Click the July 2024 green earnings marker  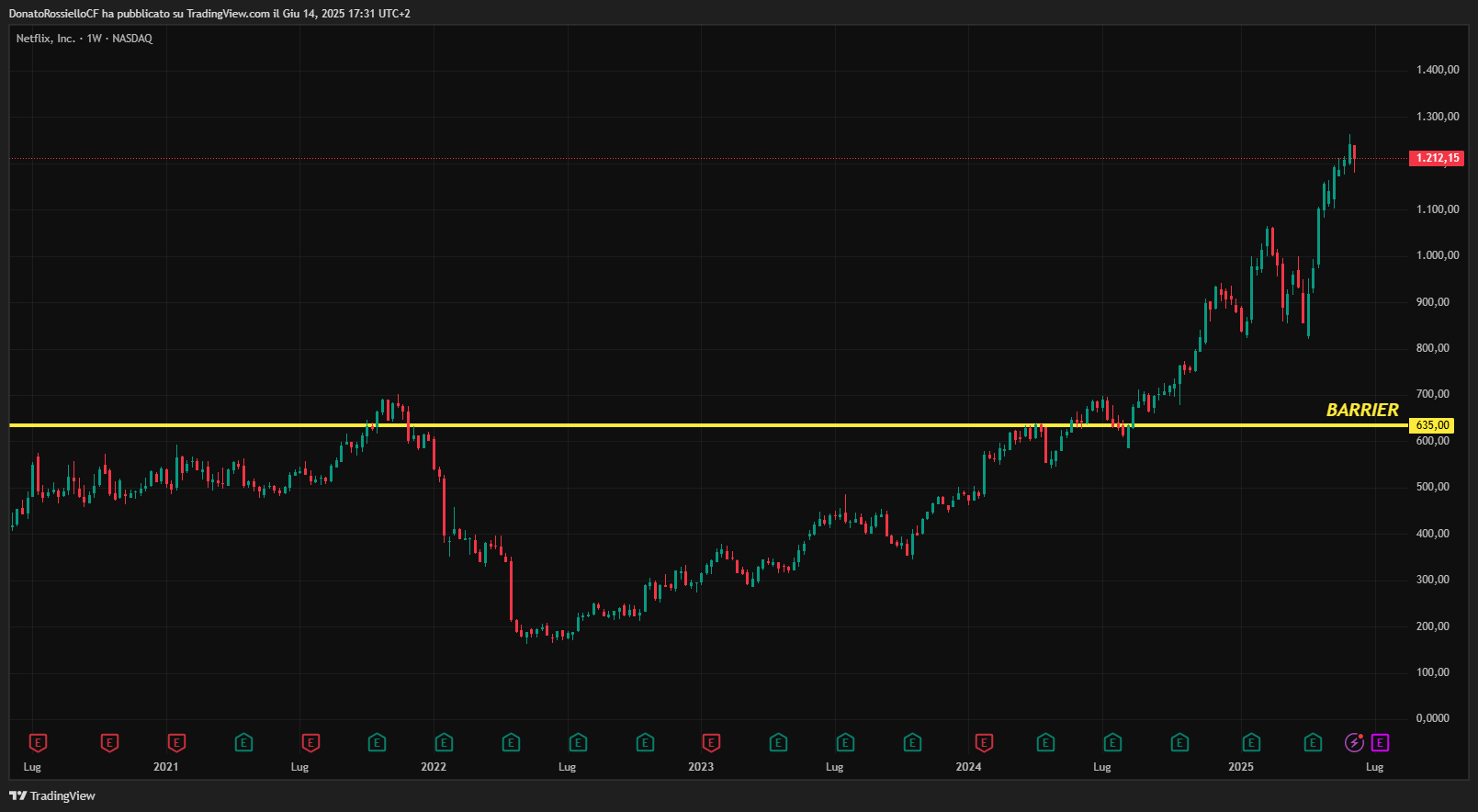(1112, 742)
